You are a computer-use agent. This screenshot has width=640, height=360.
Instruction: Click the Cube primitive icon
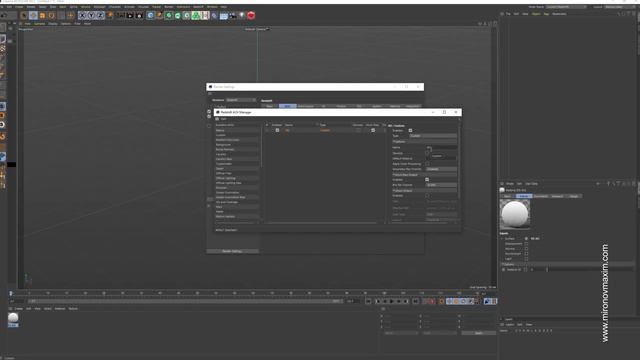tap(150, 16)
